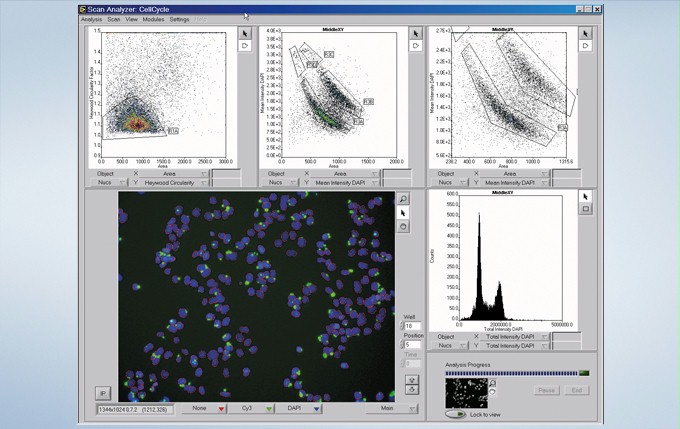Click the R1a gate label in circularity plot
The width and height of the screenshot is (680, 429).
[x=173, y=131]
